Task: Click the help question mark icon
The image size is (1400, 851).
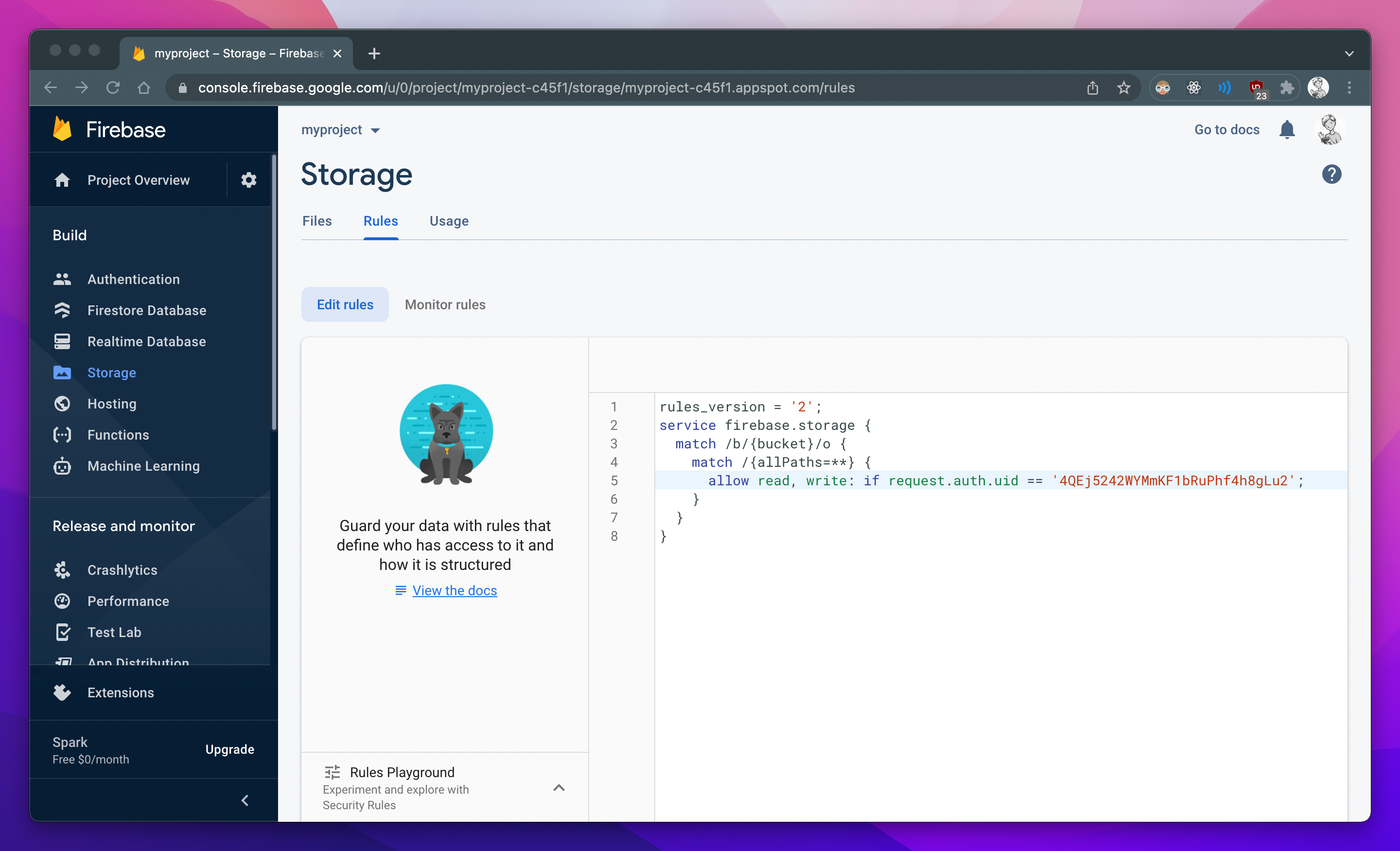Action: [1333, 174]
